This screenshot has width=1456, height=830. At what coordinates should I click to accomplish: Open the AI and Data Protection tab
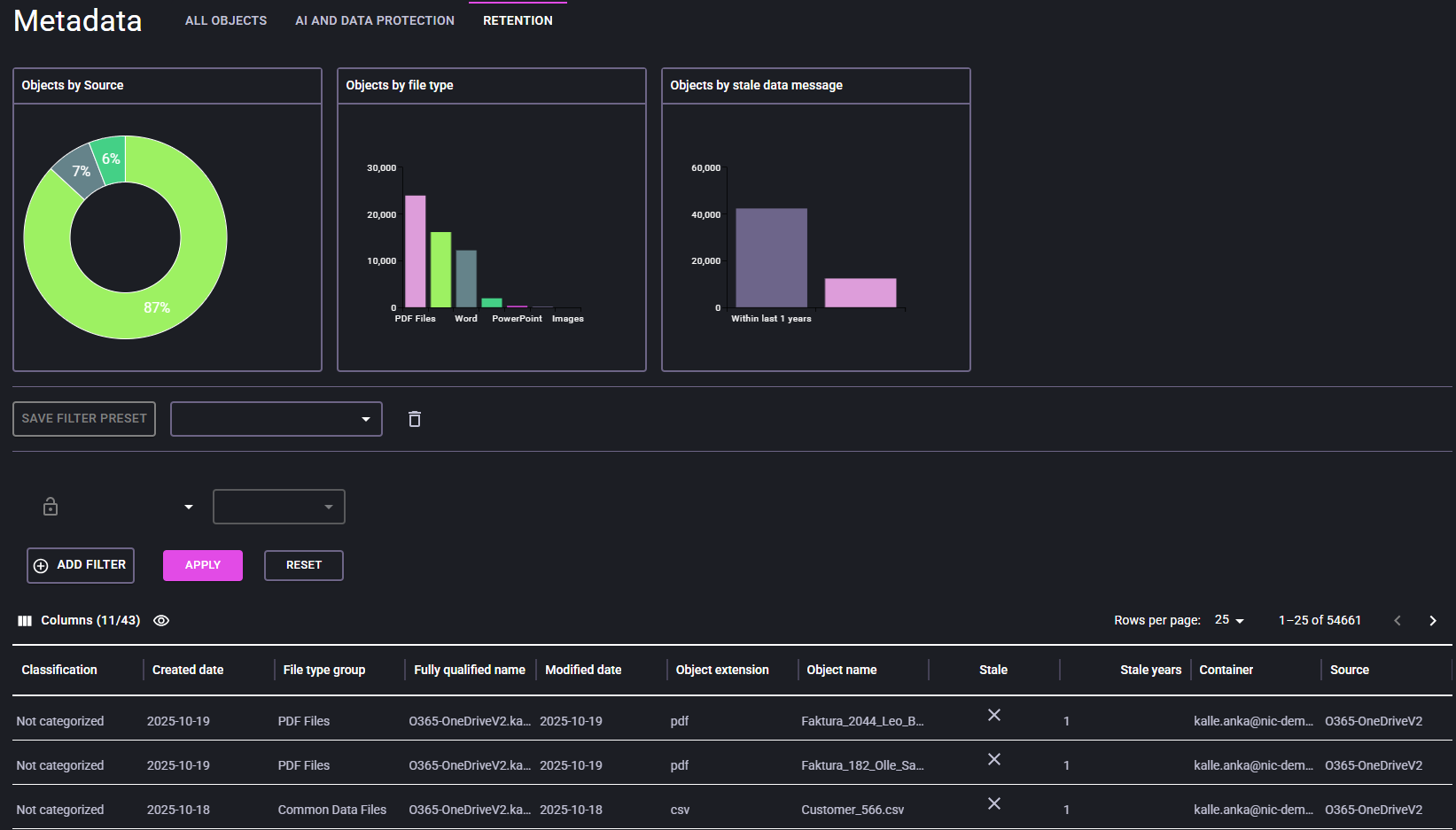pyautogui.click(x=374, y=20)
